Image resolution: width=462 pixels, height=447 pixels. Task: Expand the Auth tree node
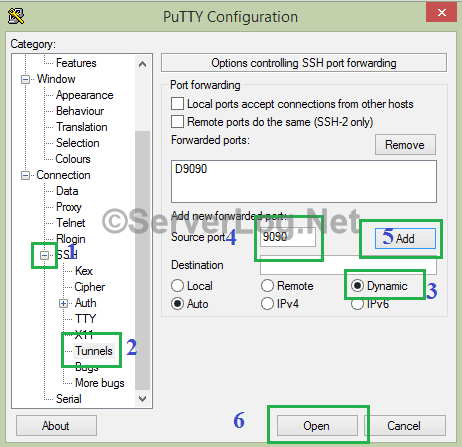coord(63,303)
